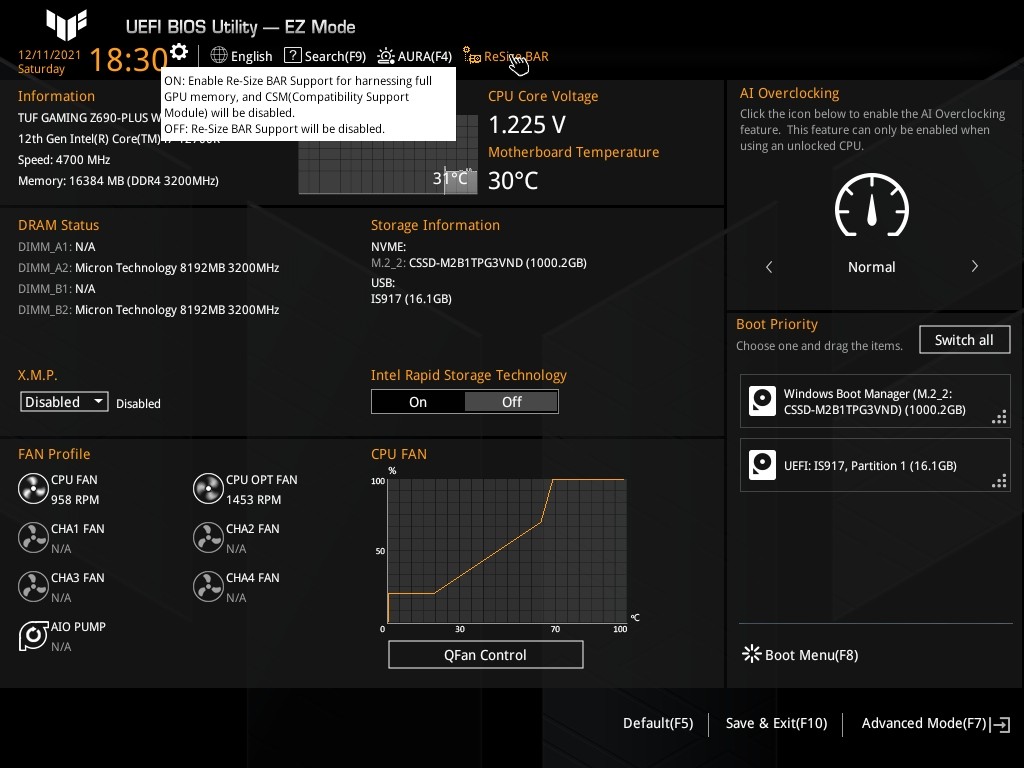Screen dimensions: 1024x768
Task: Go to the previous AI Overclocking mode arrow
Action: click(x=769, y=266)
